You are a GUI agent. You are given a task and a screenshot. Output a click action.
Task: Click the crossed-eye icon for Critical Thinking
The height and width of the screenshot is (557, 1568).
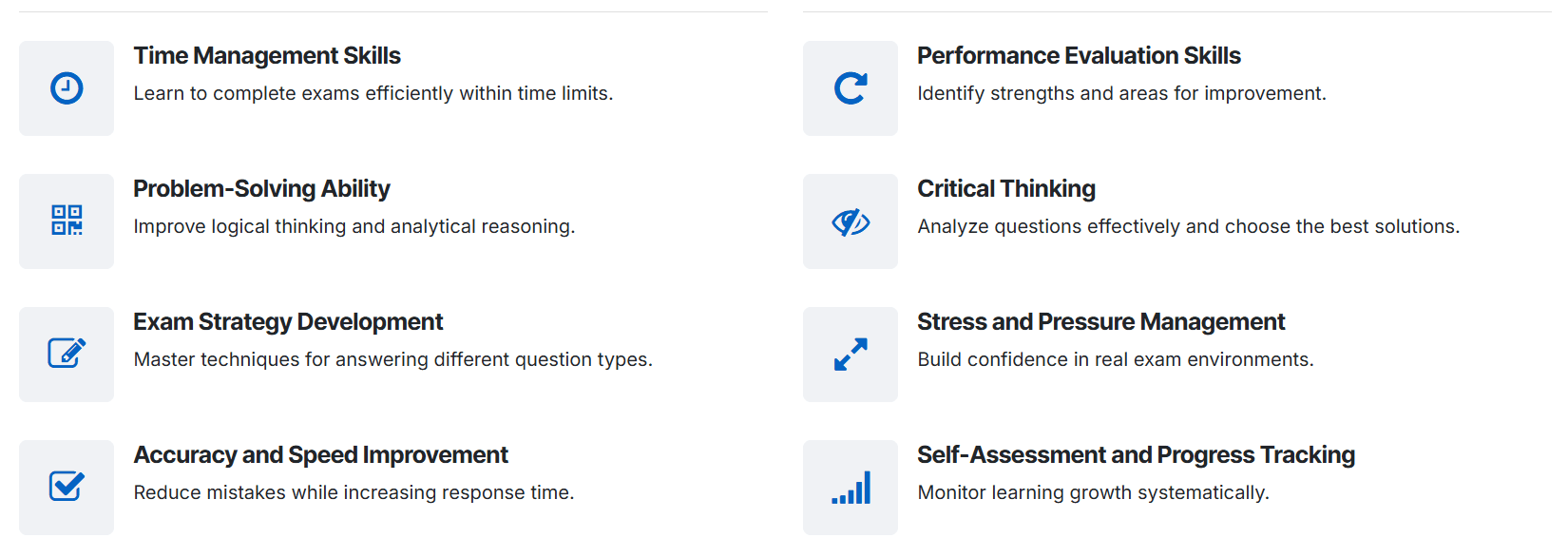[851, 221]
